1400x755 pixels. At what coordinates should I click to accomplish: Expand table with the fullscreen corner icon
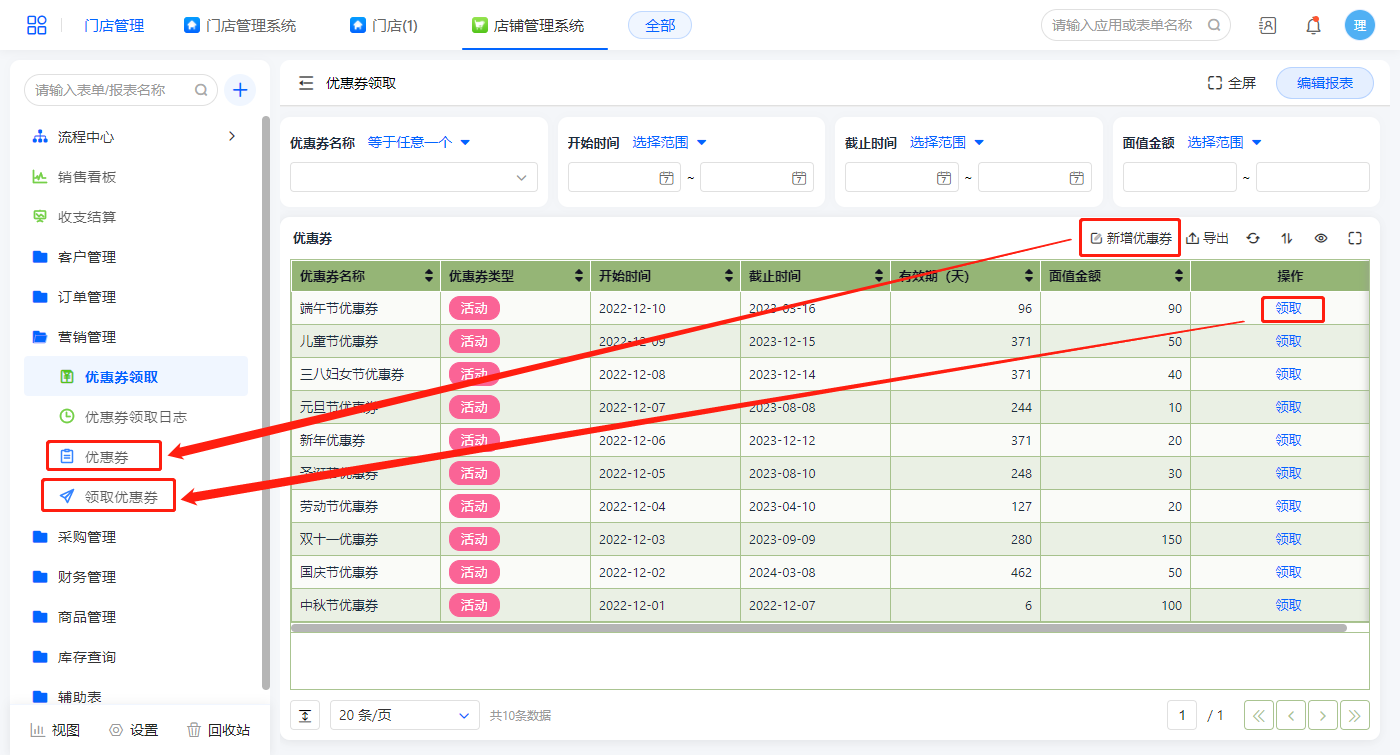point(1355,238)
